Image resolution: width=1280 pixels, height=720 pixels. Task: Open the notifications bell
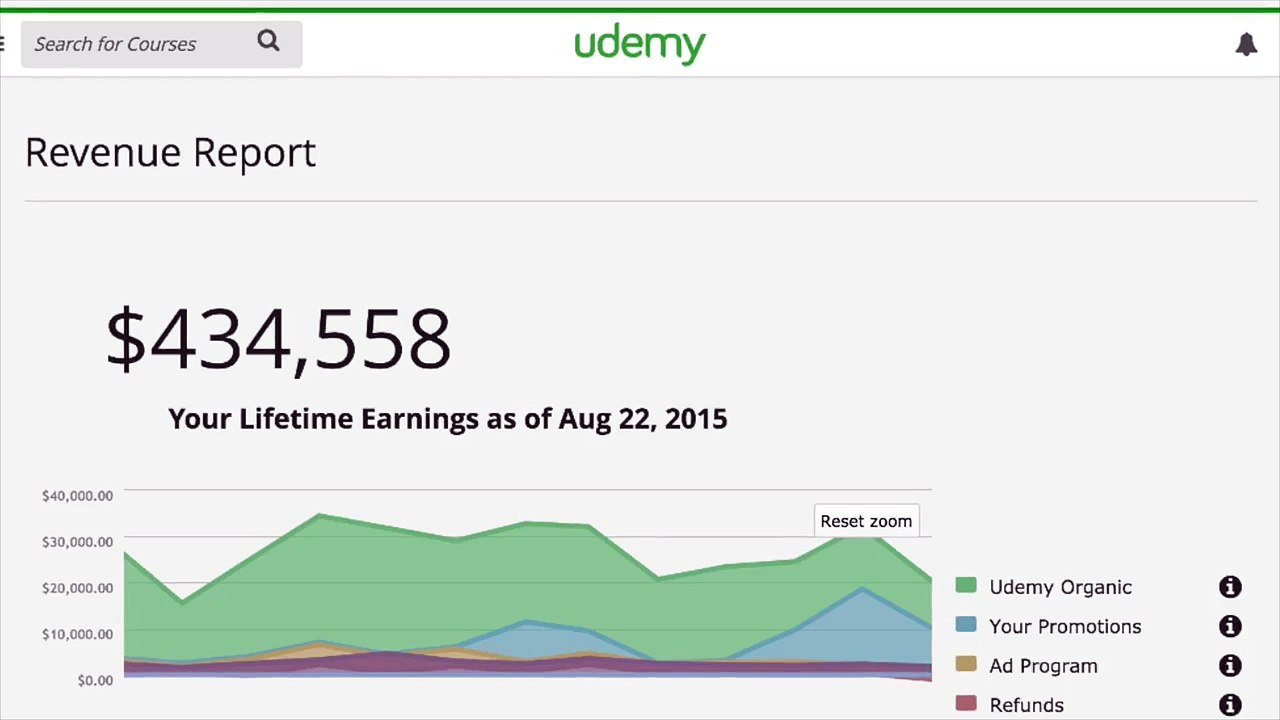[x=1246, y=44]
